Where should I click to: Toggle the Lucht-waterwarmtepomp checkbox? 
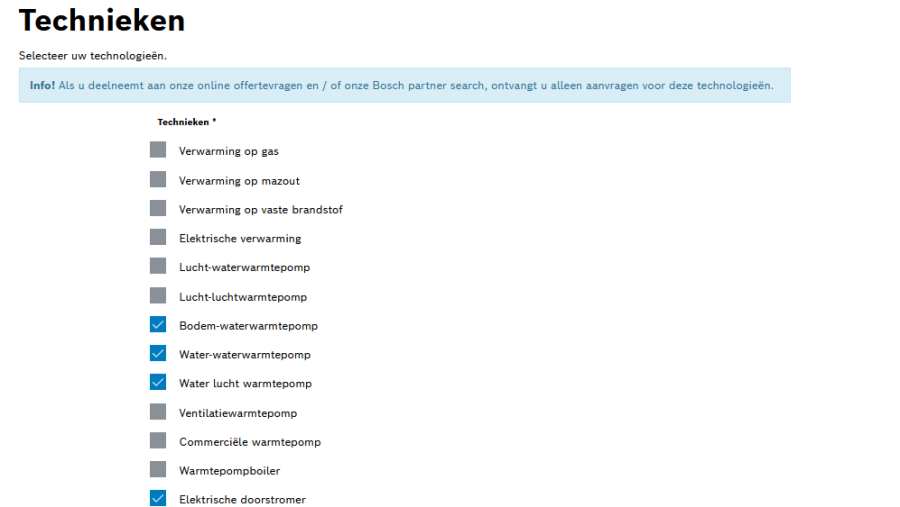click(158, 266)
